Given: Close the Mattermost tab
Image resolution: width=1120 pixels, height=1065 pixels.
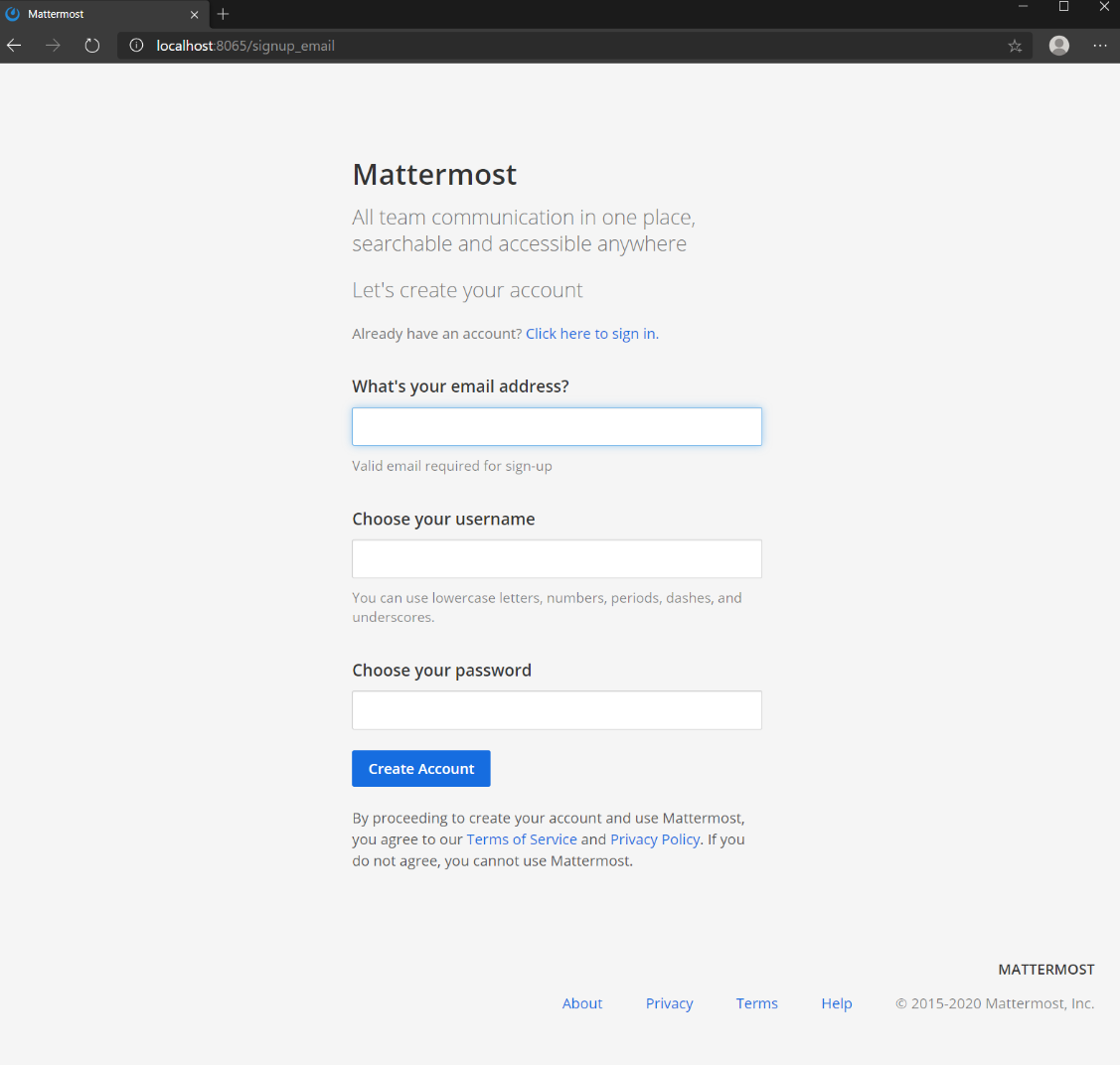Looking at the screenshot, I should (x=195, y=15).
